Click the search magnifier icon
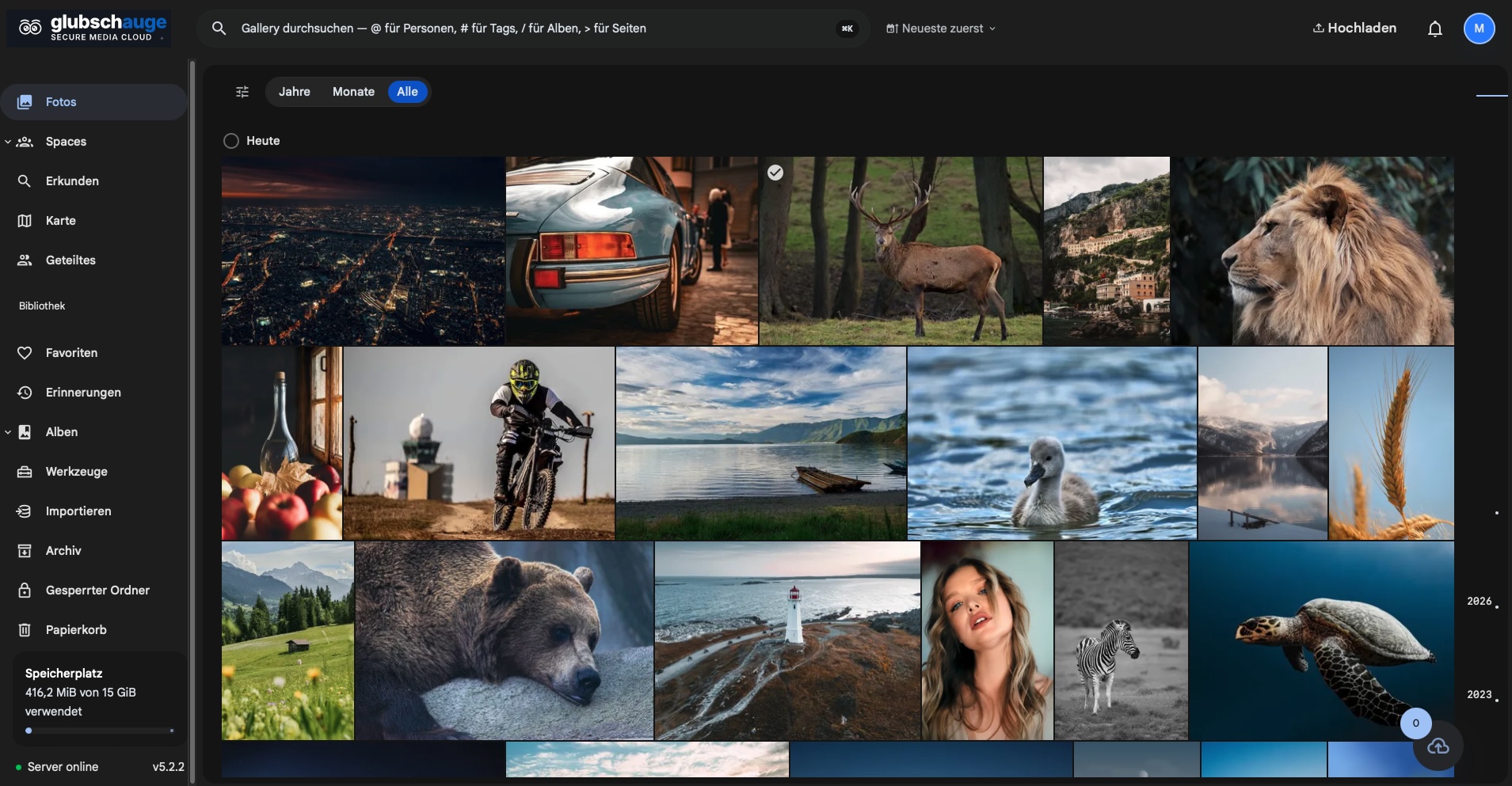The image size is (1512, 786). 219,28
